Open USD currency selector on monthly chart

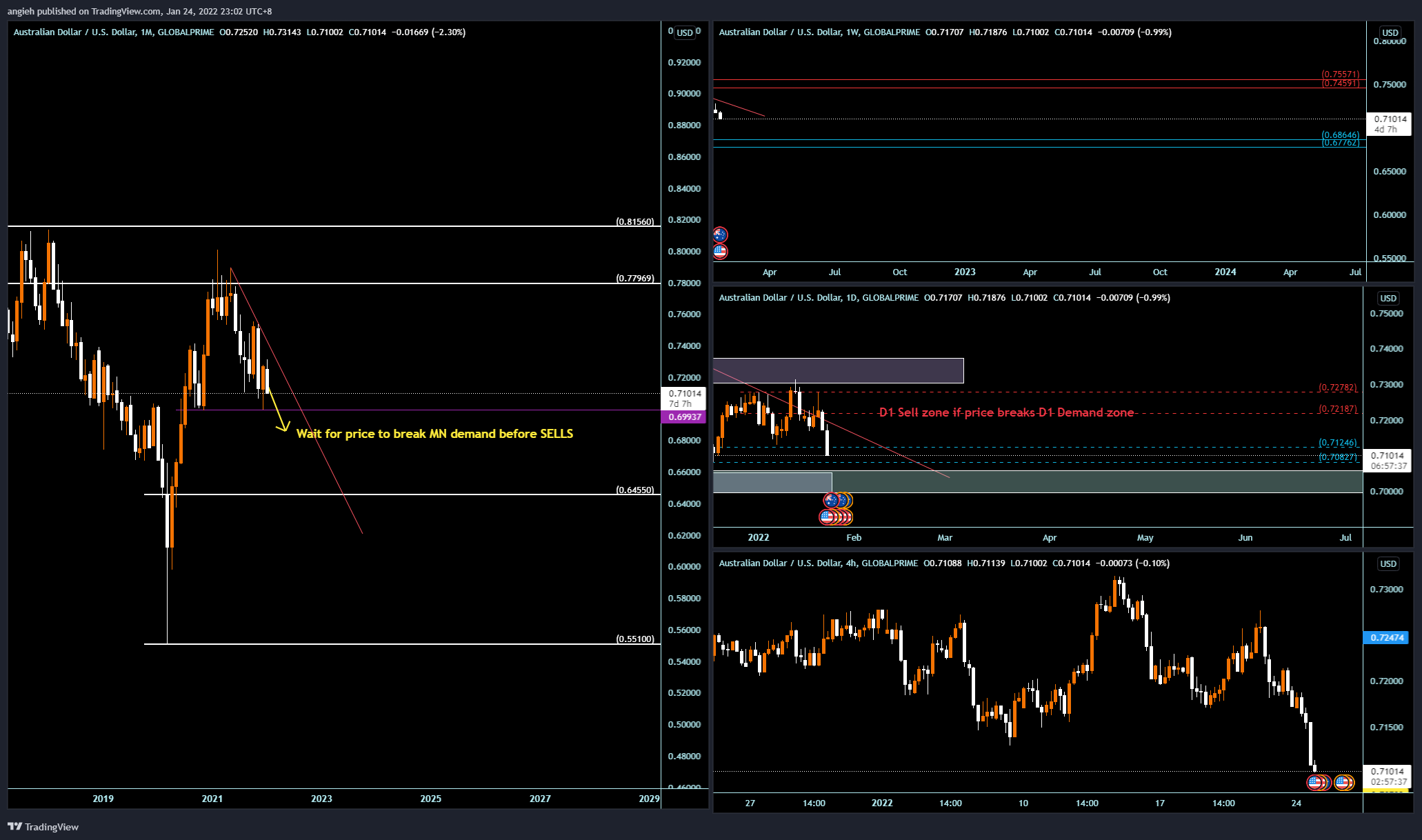click(x=684, y=32)
